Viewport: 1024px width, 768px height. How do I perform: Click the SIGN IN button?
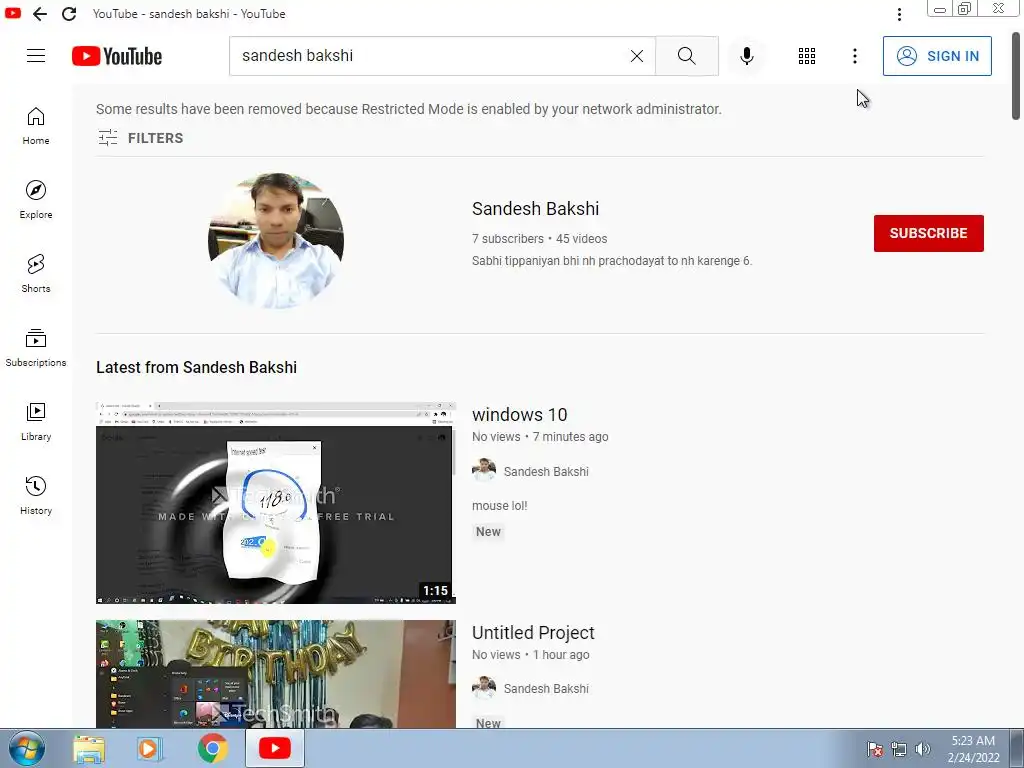[x=937, y=56]
